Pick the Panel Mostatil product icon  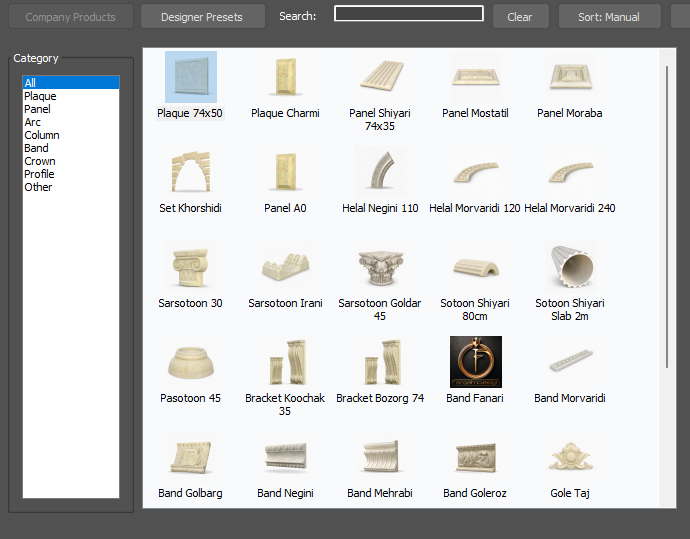pyautogui.click(x=476, y=77)
